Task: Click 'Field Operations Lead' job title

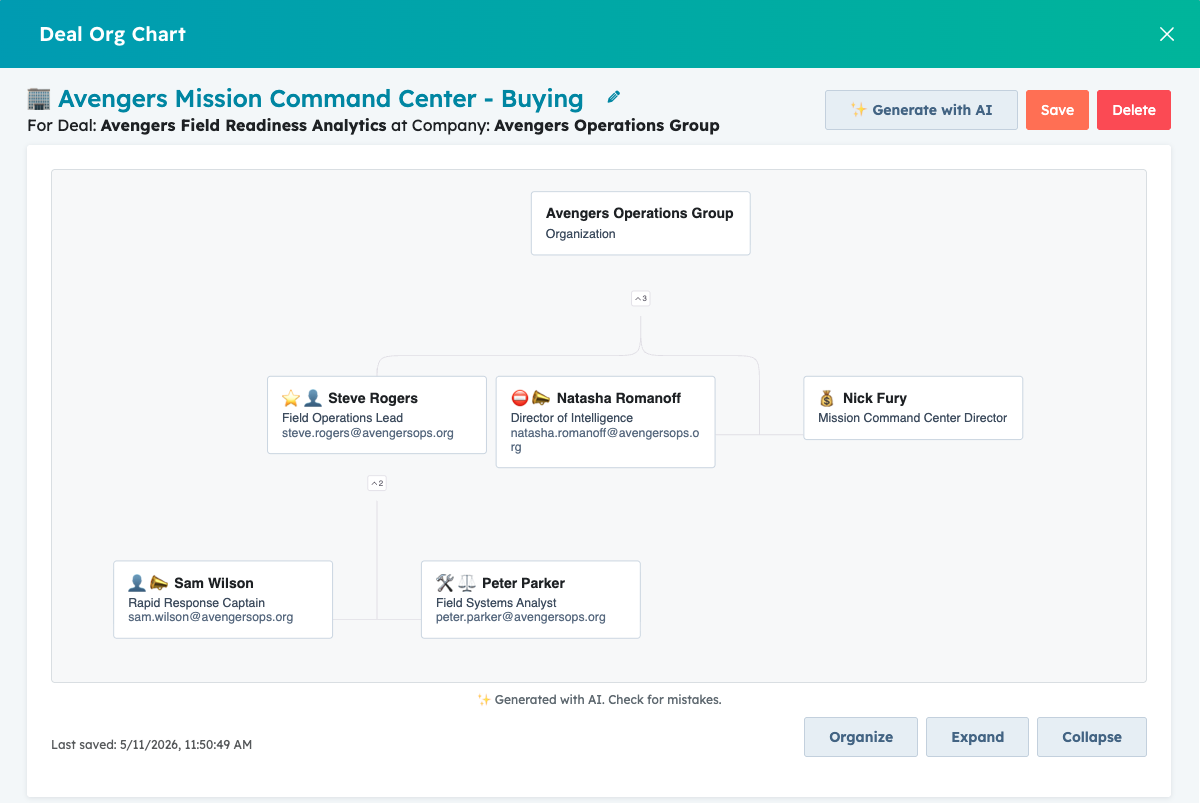Action: [x=343, y=418]
